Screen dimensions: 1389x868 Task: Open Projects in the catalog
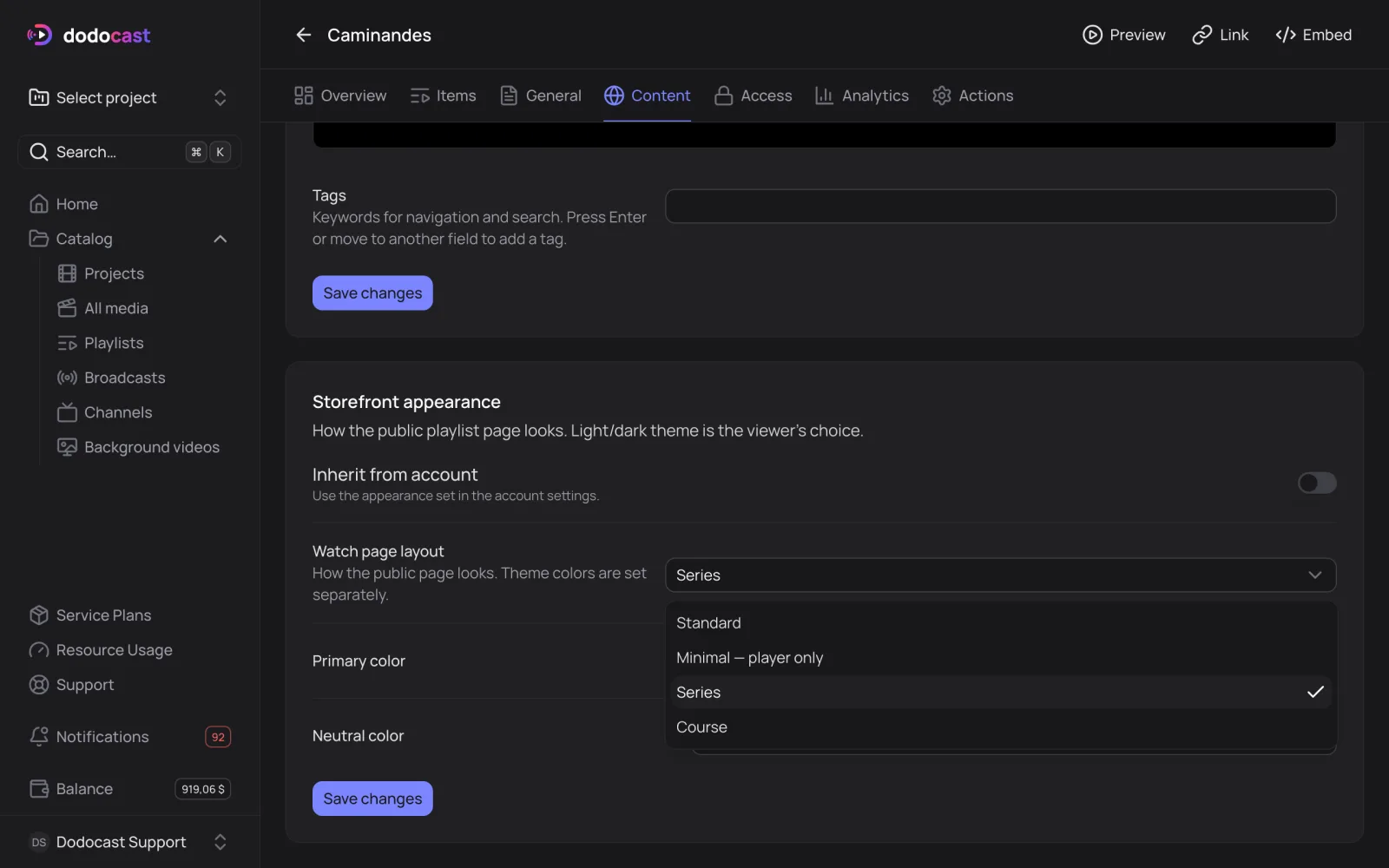114,273
